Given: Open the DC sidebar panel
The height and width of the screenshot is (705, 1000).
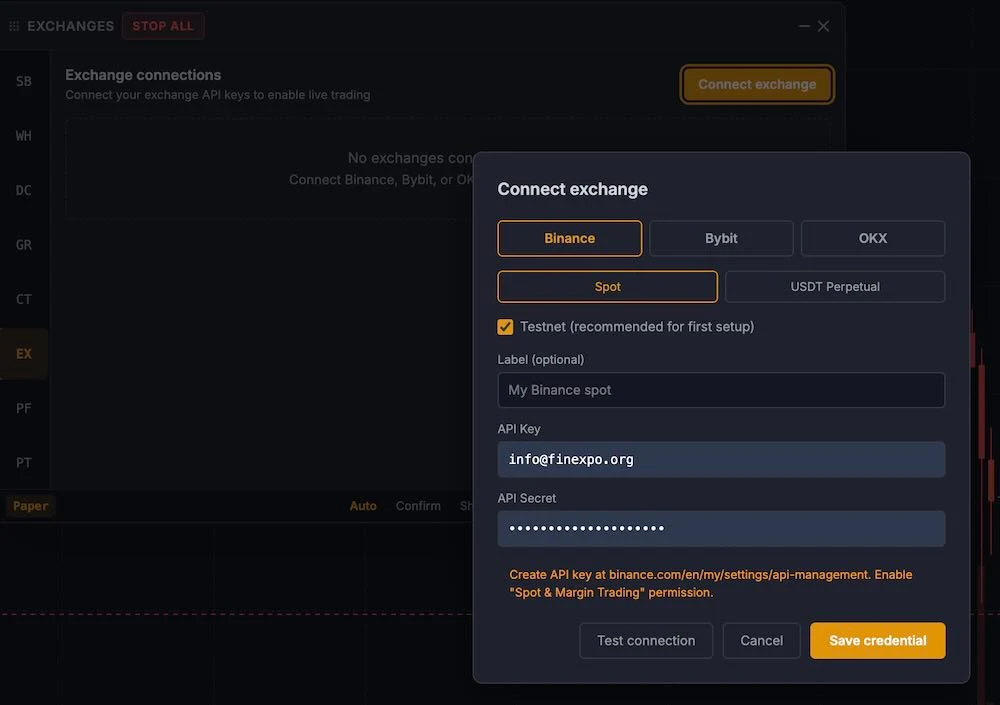Looking at the screenshot, I should coord(24,190).
